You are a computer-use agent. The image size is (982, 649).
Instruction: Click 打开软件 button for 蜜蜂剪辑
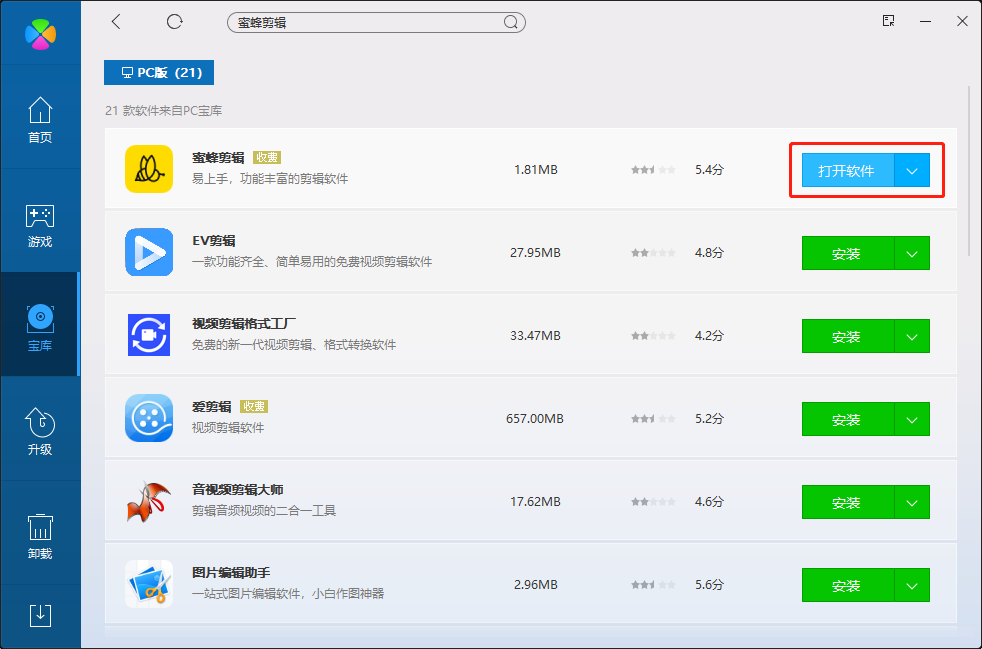(x=847, y=171)
